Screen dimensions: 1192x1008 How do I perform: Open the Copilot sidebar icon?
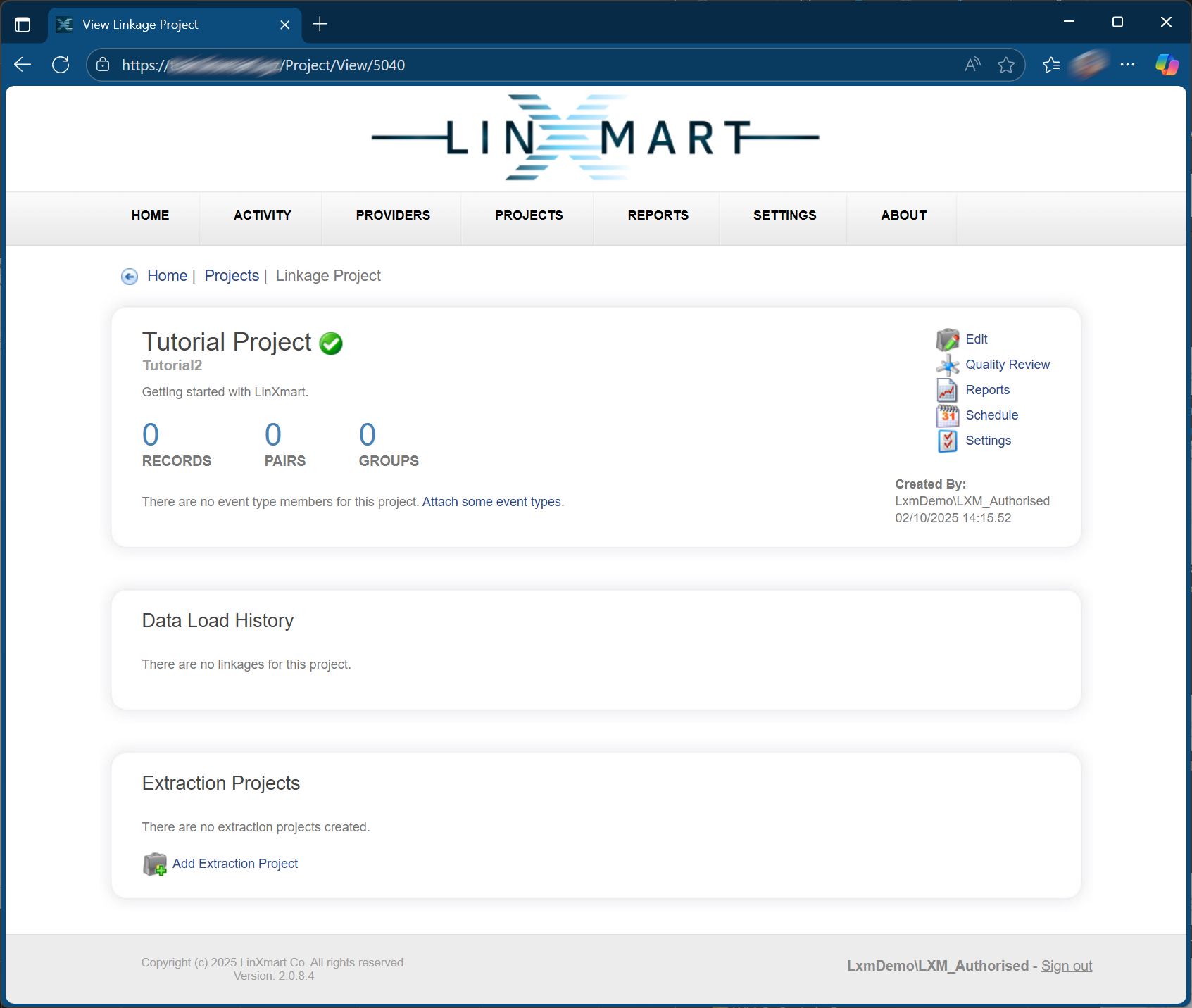click(x=1166, y=65)
